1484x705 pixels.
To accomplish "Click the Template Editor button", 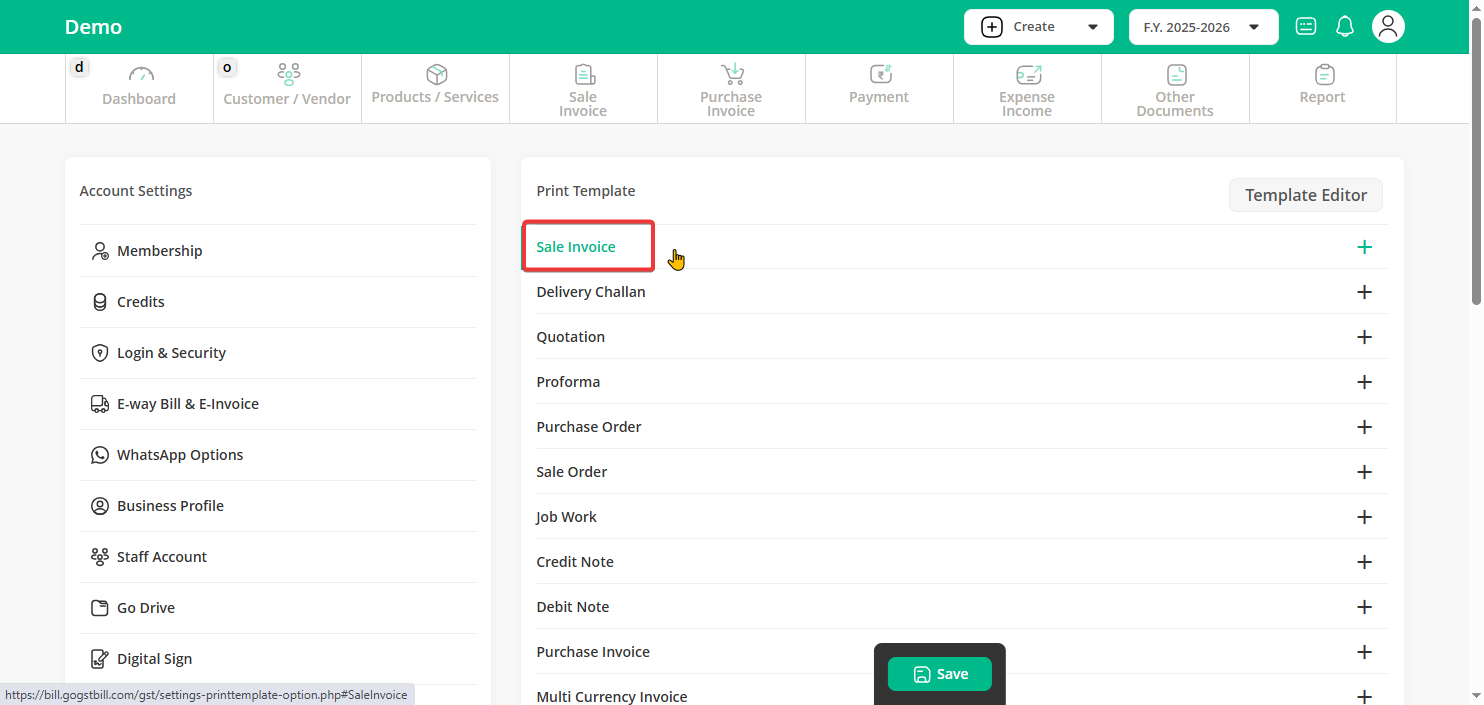I will (1305, 195).
